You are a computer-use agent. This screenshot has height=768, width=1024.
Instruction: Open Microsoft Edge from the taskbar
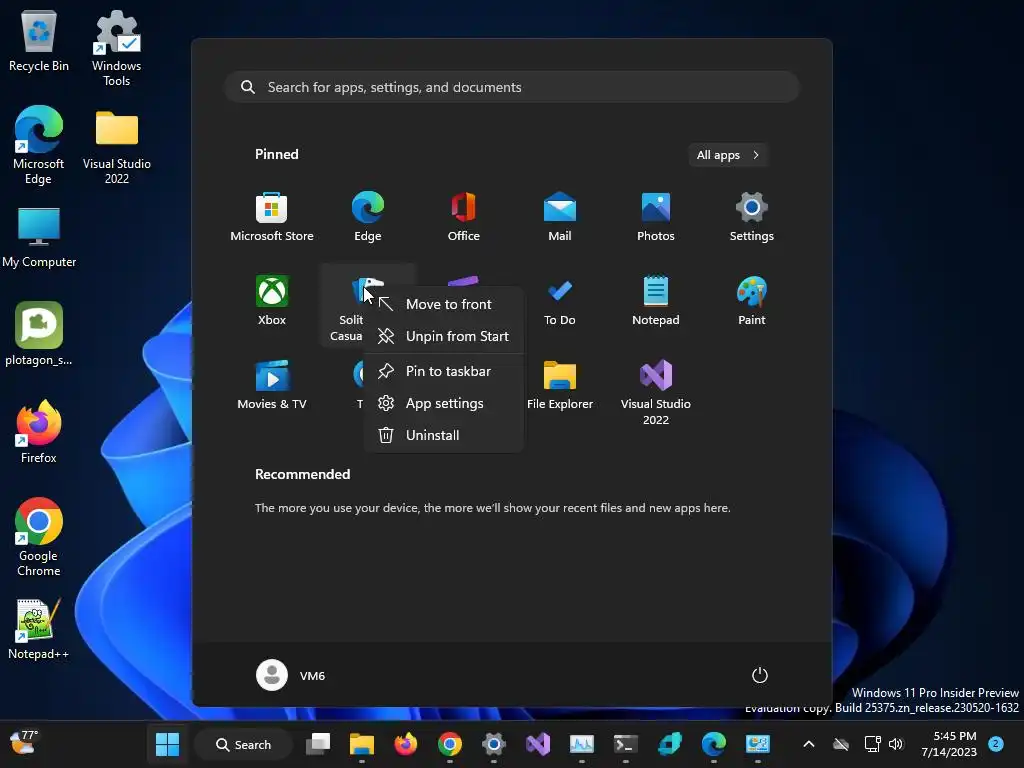713,744
